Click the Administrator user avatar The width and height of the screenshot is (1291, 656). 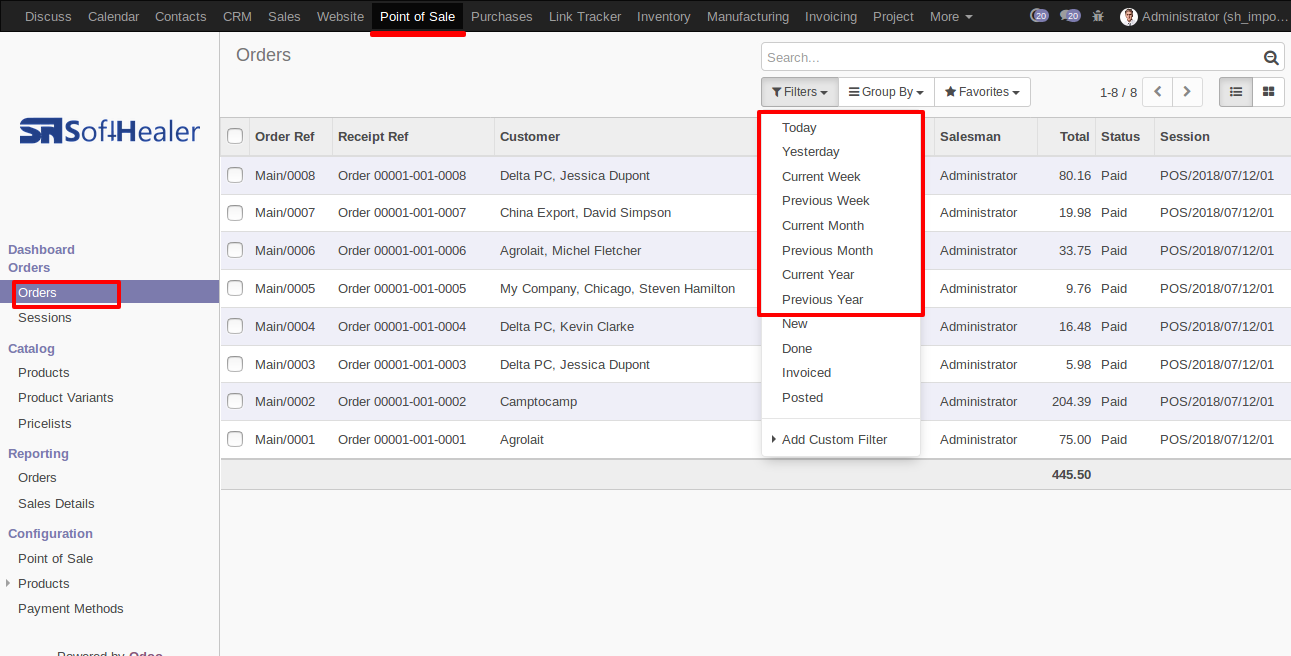1129,16
